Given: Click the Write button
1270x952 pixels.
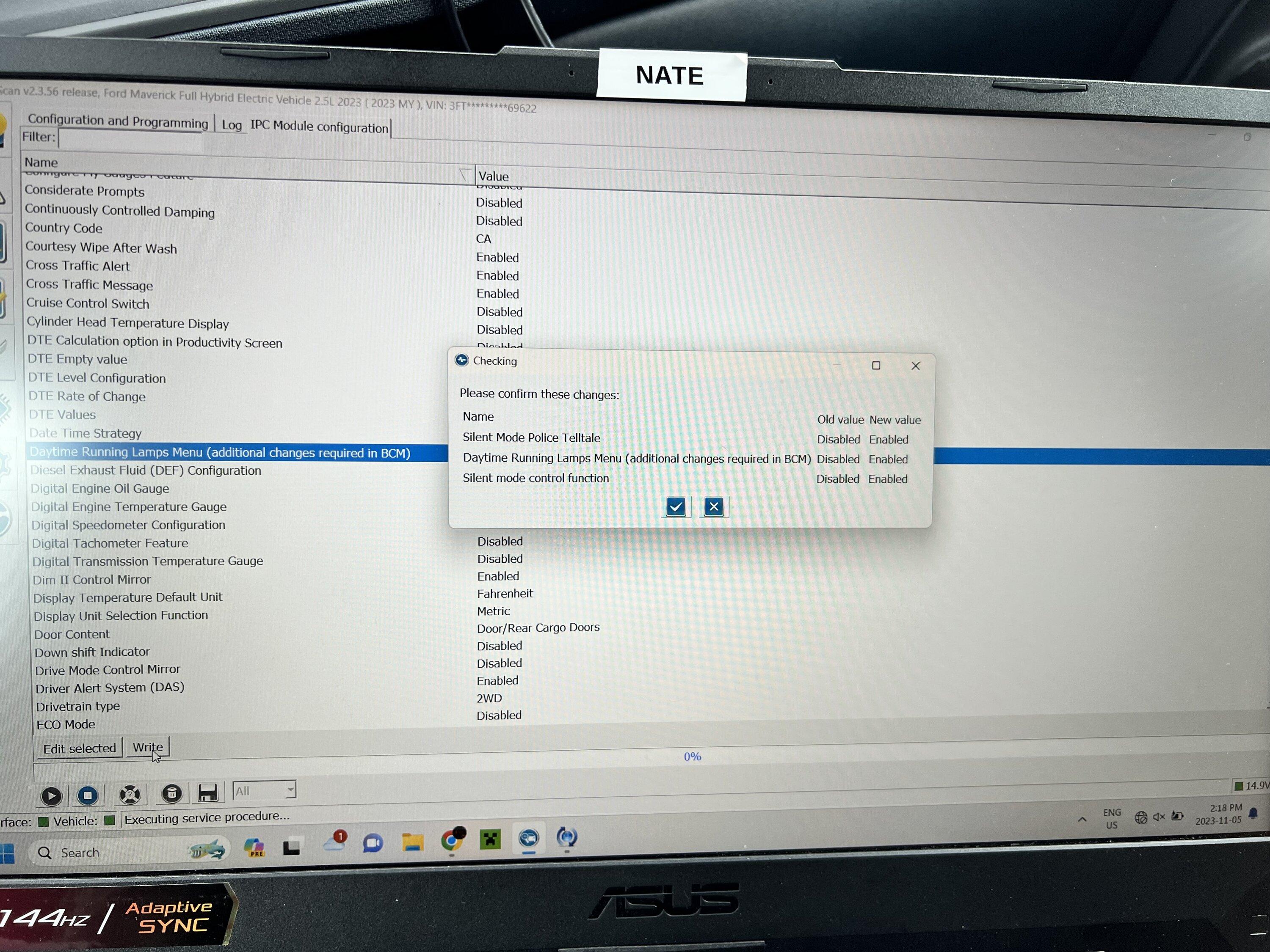Looking at the screenshot, I should (x=148, y=747).
